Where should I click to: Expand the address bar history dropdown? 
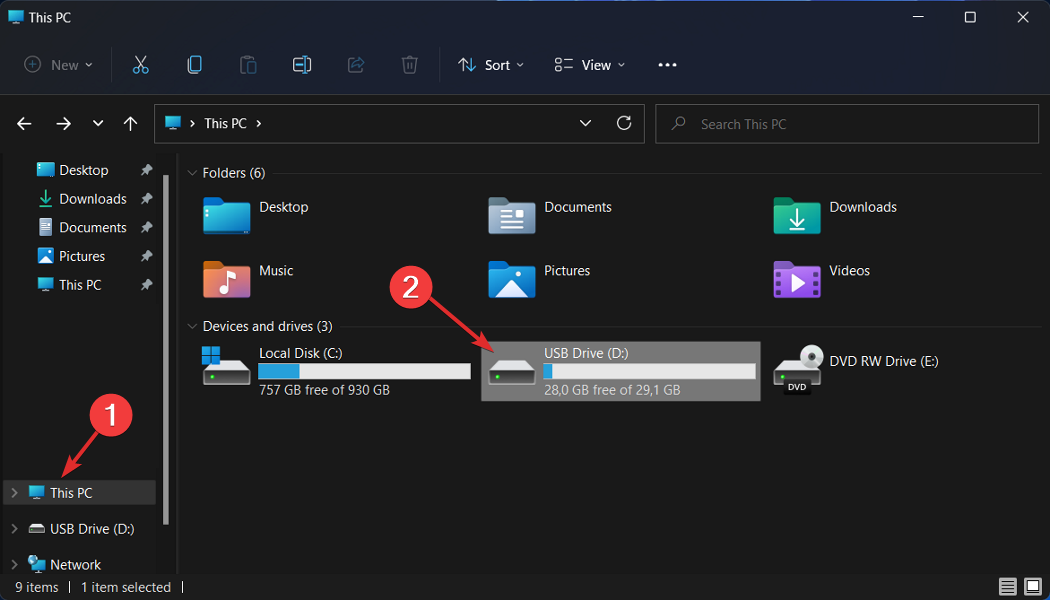pyautogui.click(x=585, y=123)
